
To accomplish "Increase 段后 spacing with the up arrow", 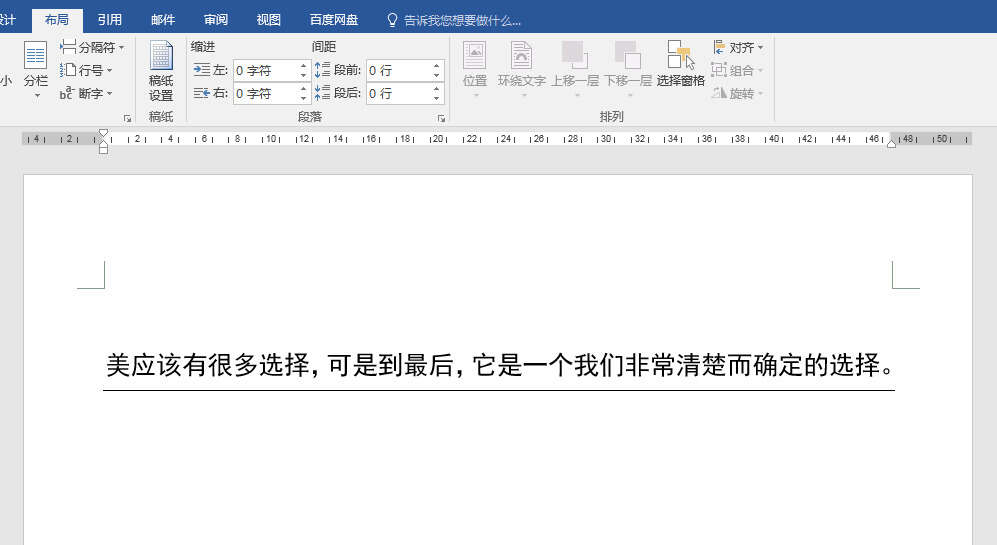I will tap(437, 89).
